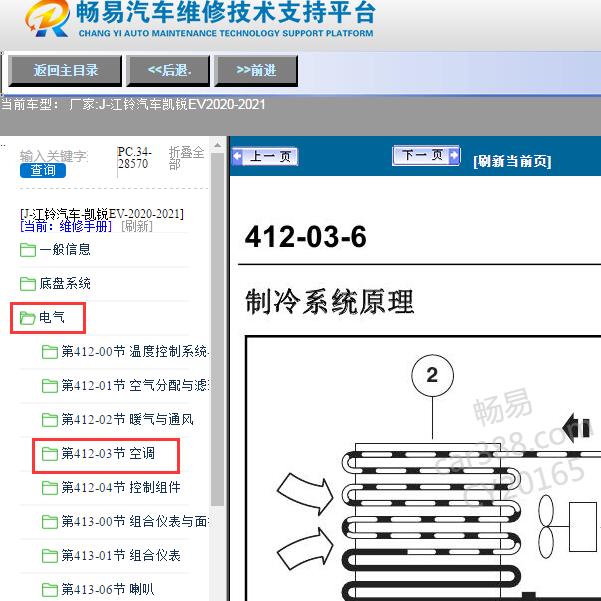Open 第413-00节 组合仪表与面 section

coord(135,521)
